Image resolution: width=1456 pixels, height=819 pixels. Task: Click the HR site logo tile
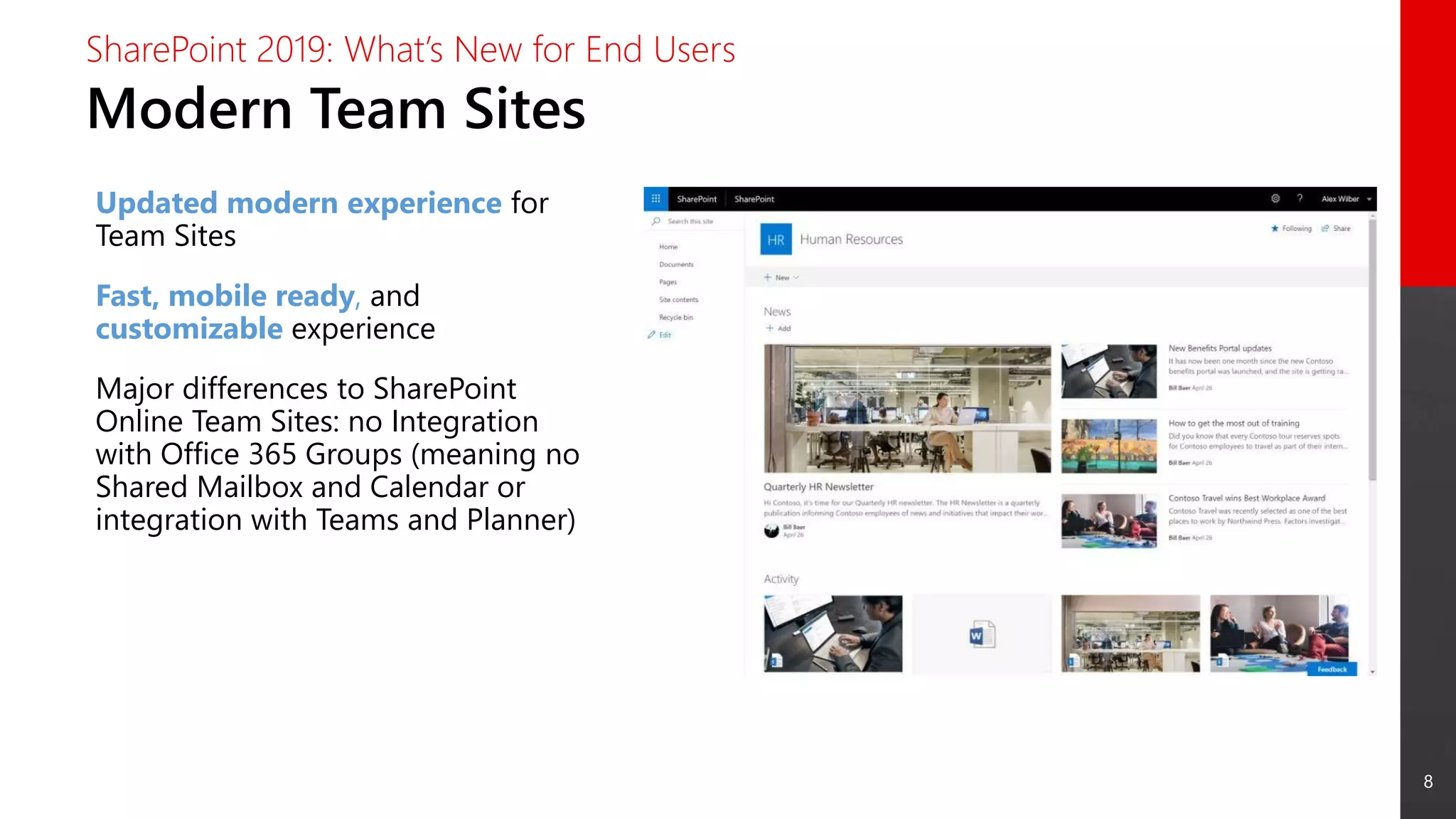pyautogui.click(x=776, y=240)
